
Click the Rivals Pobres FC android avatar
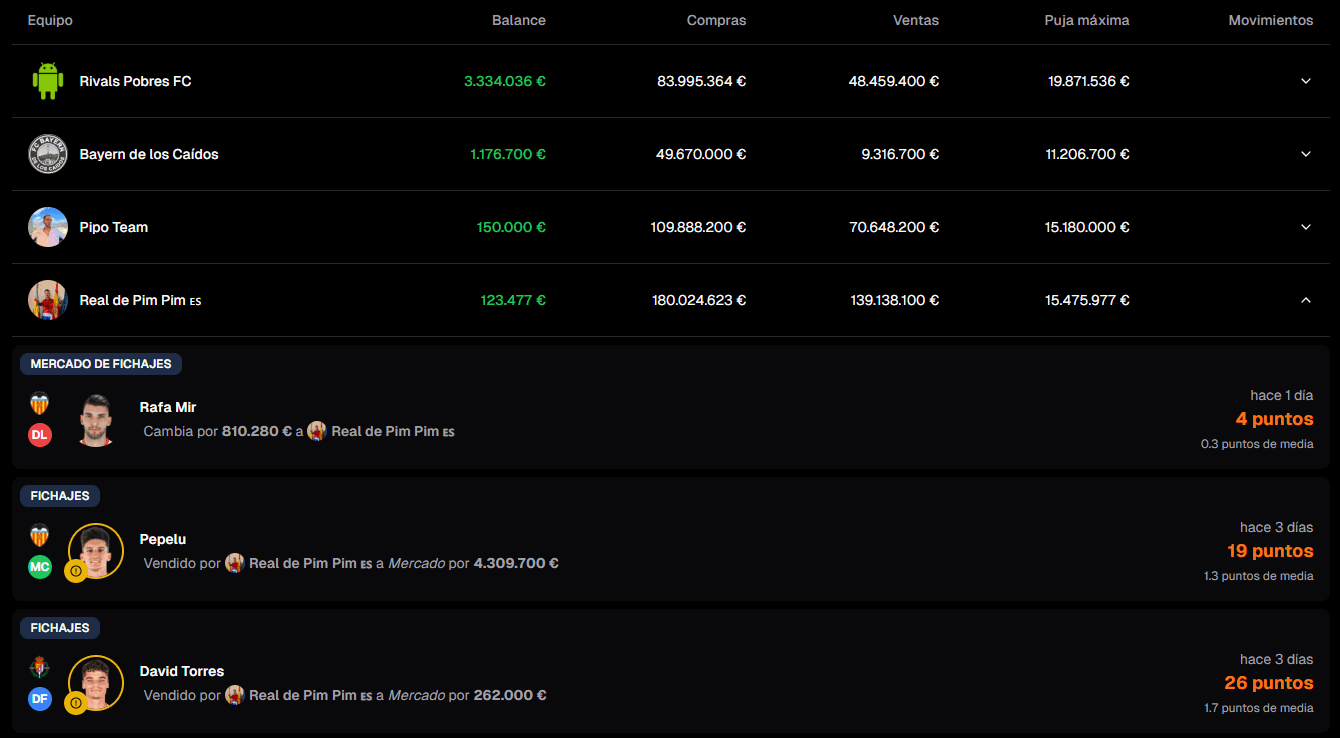point(47,81)
